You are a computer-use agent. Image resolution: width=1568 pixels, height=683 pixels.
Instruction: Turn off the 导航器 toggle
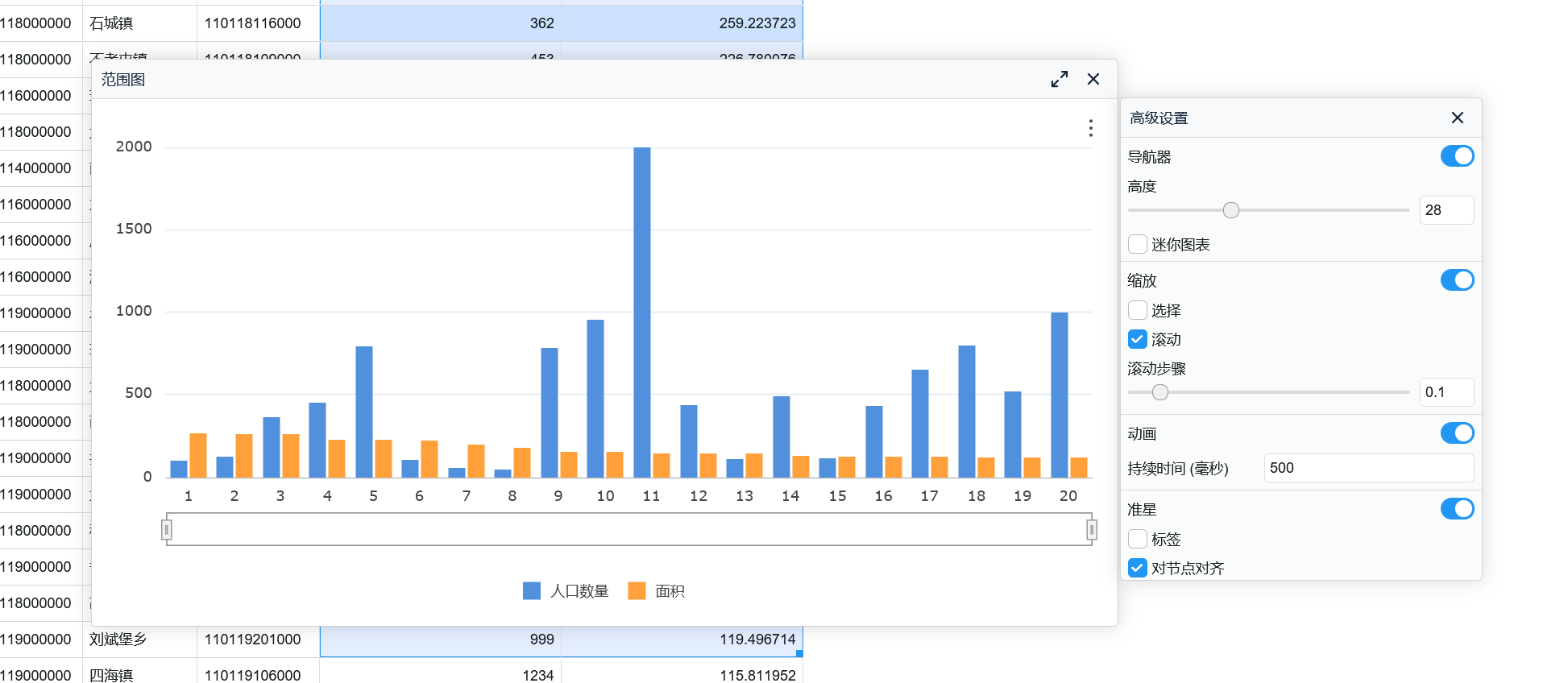[1457, 156]
